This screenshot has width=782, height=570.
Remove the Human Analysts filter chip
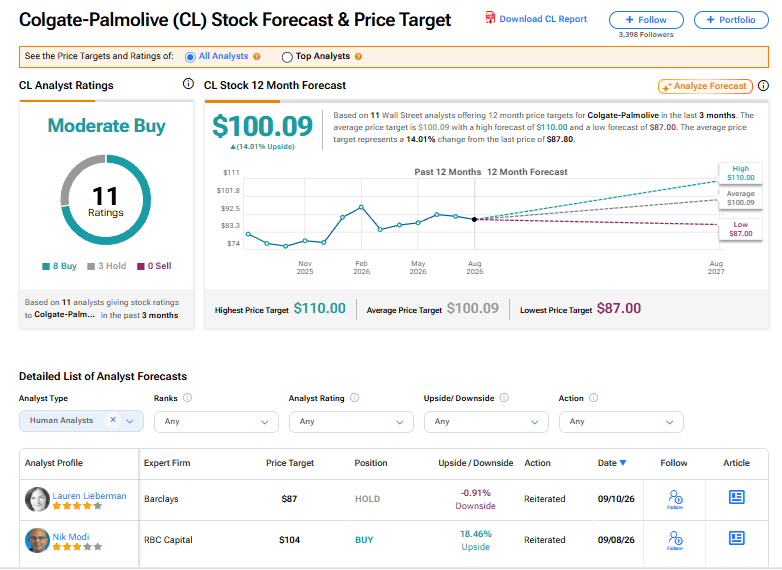tap(113, 420)
